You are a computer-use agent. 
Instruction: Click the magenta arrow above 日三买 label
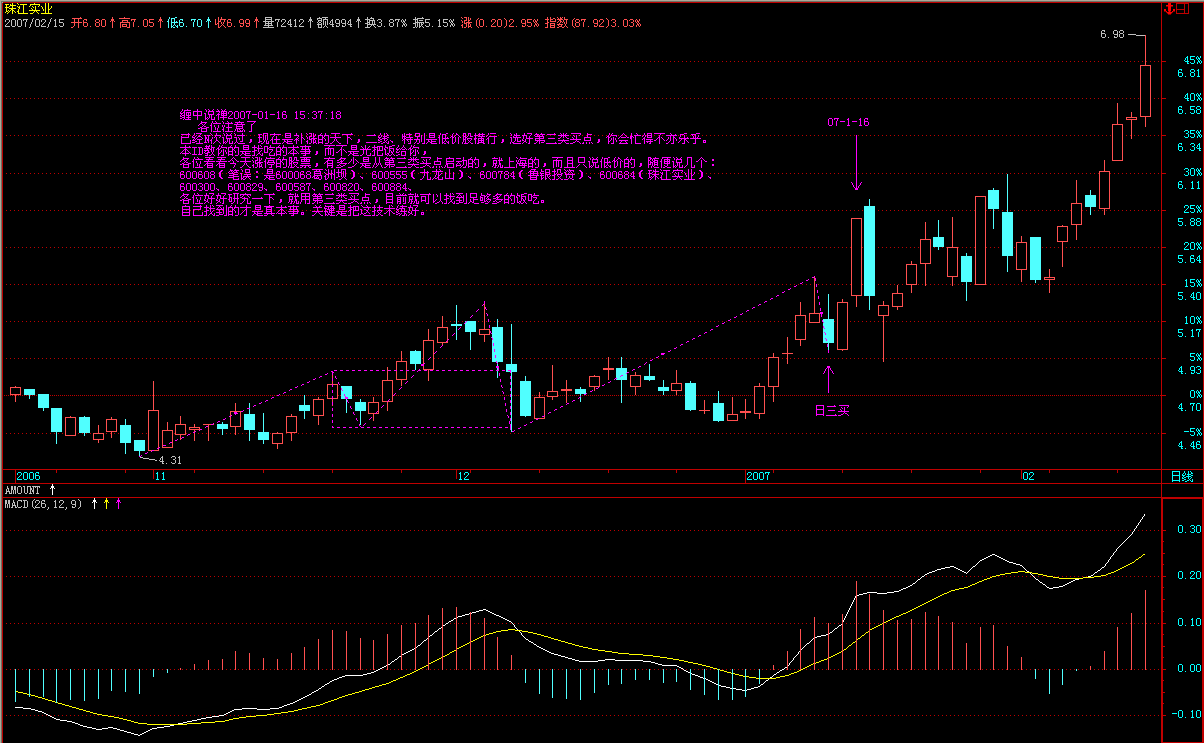point(827,379)
